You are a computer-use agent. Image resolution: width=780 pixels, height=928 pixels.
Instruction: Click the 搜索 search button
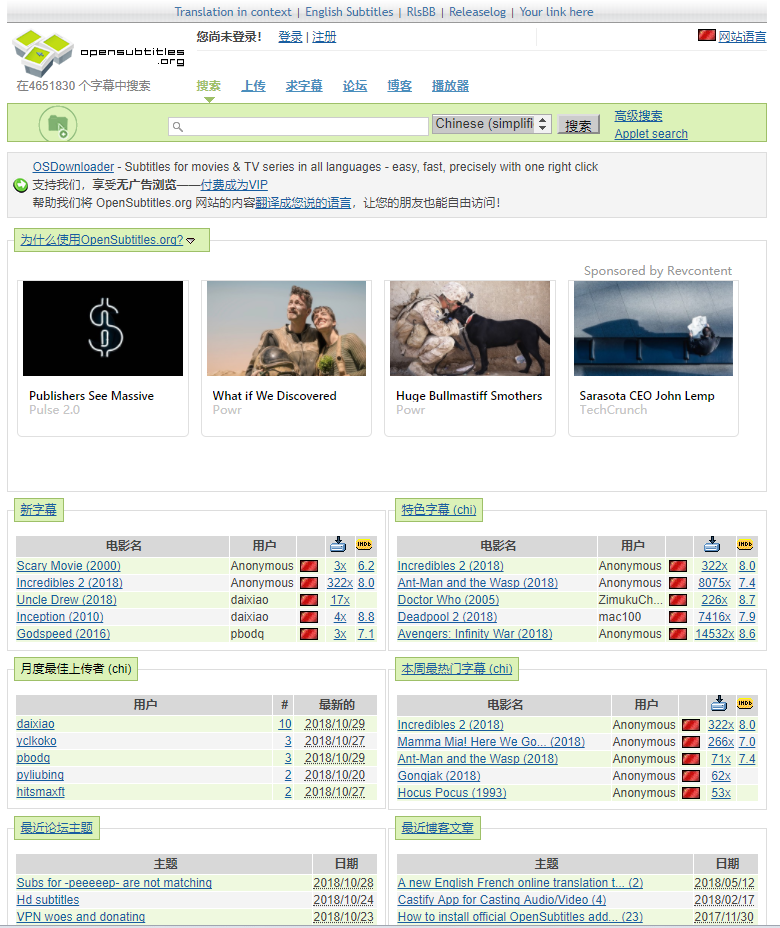578,125
